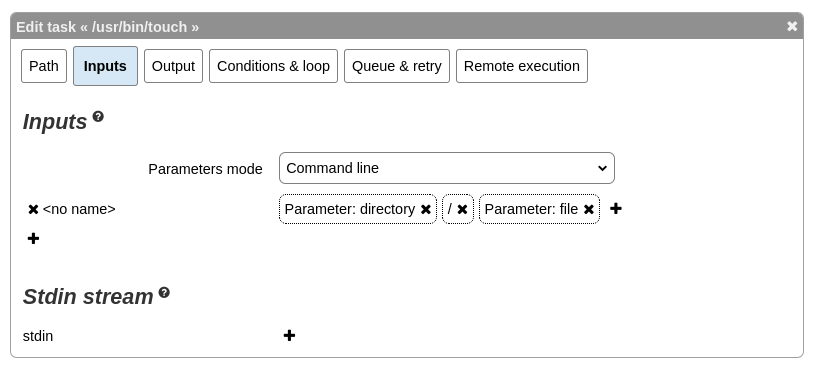Remove the 'Parameter: directory' chip

pyautogui.click(x=425, y=209)
